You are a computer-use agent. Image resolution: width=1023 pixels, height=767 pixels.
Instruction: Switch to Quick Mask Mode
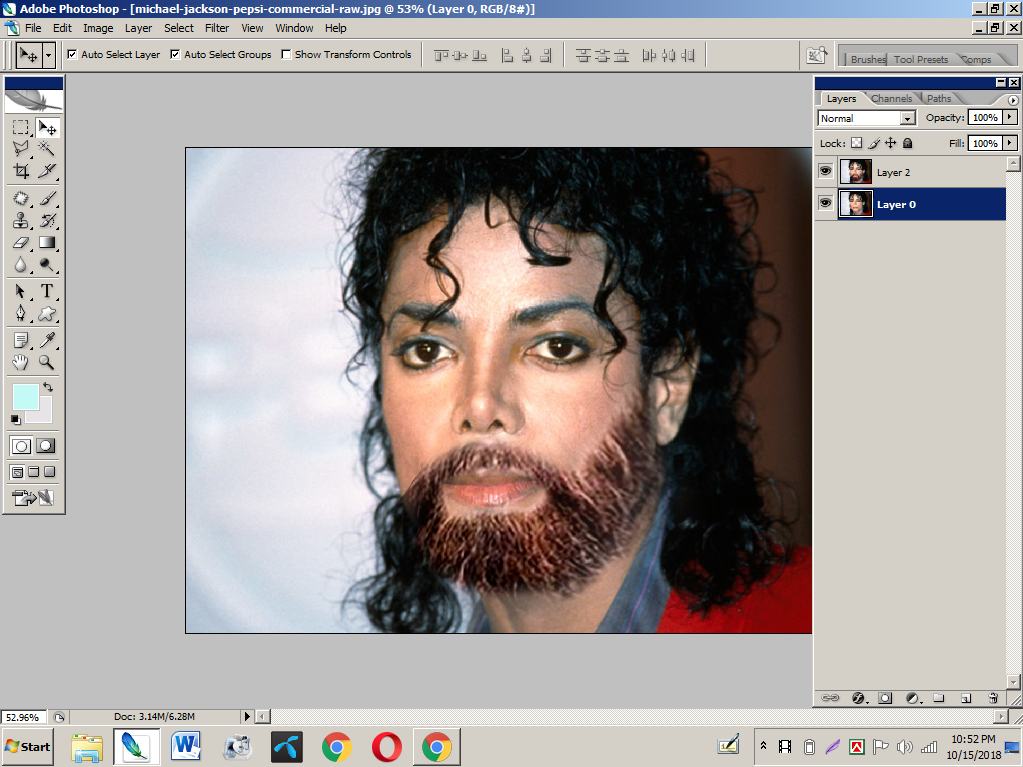pos(46,446)
